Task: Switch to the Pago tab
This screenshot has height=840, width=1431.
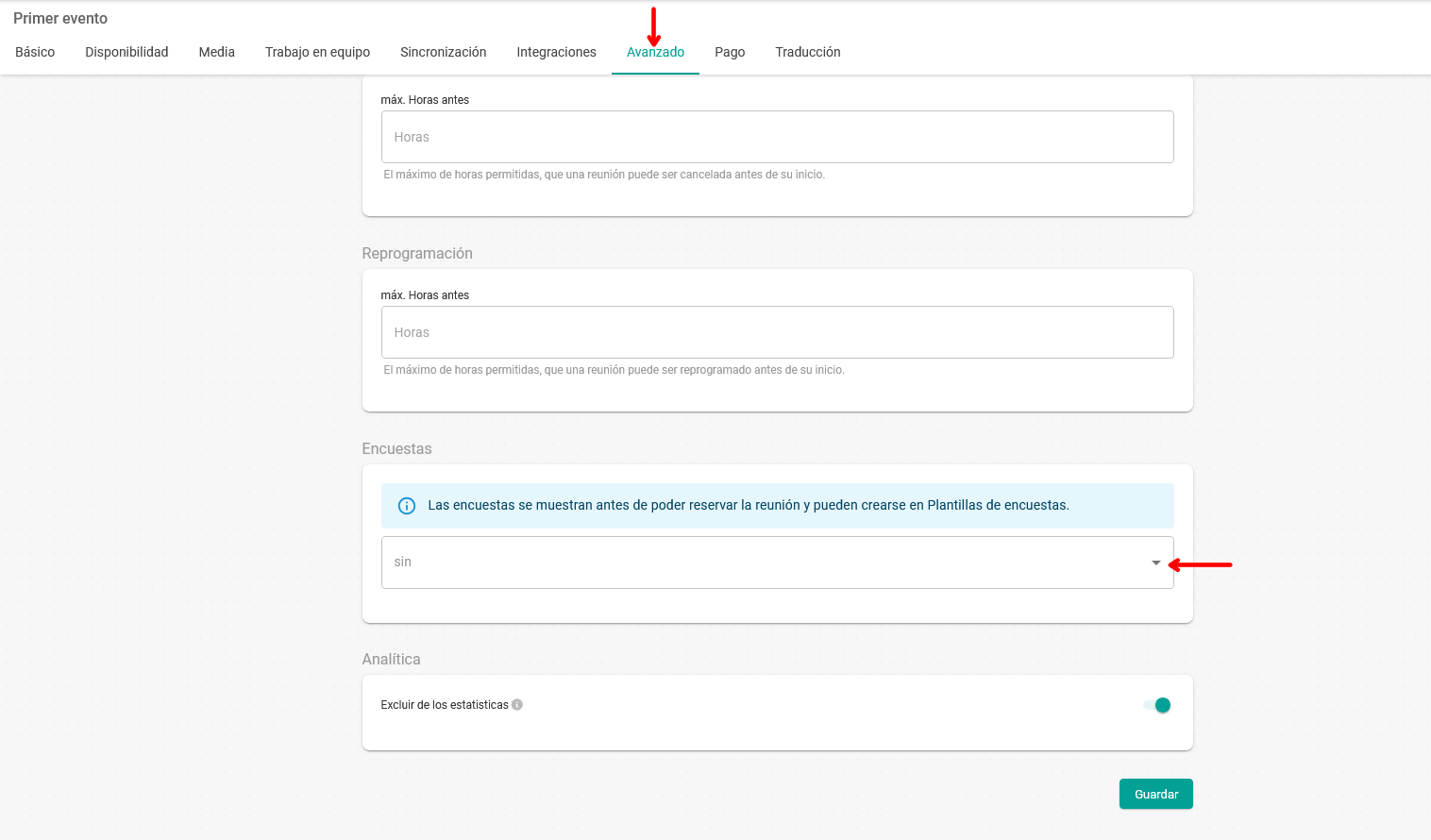Action: 730,52
